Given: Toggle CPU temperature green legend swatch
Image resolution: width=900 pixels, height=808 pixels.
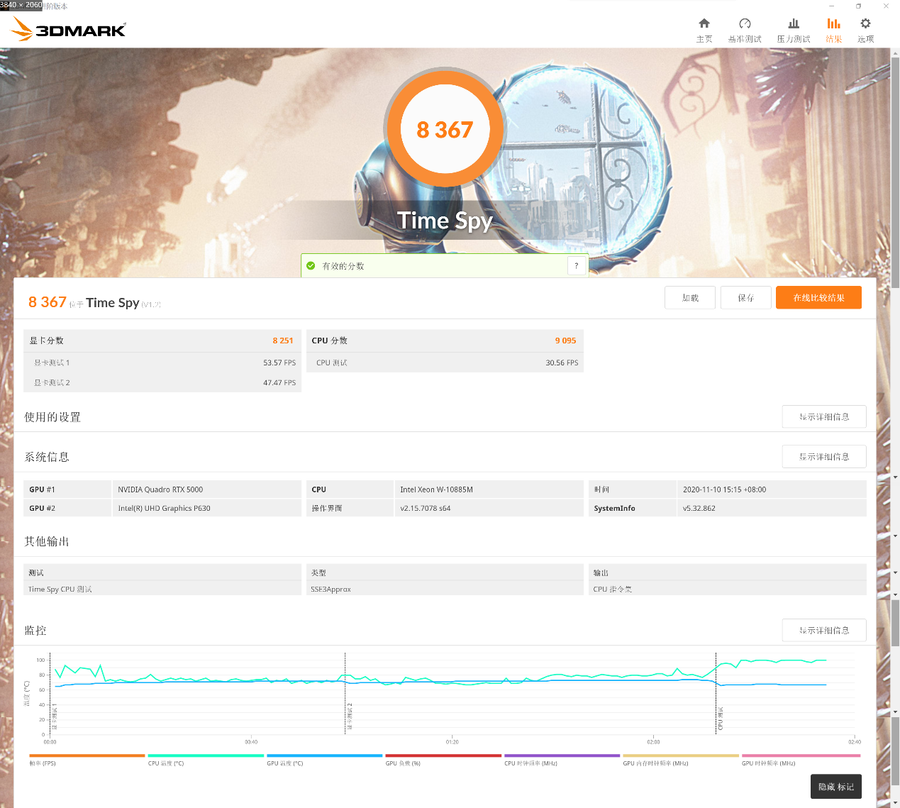Looking at the screenshot, I should (205, 757).
